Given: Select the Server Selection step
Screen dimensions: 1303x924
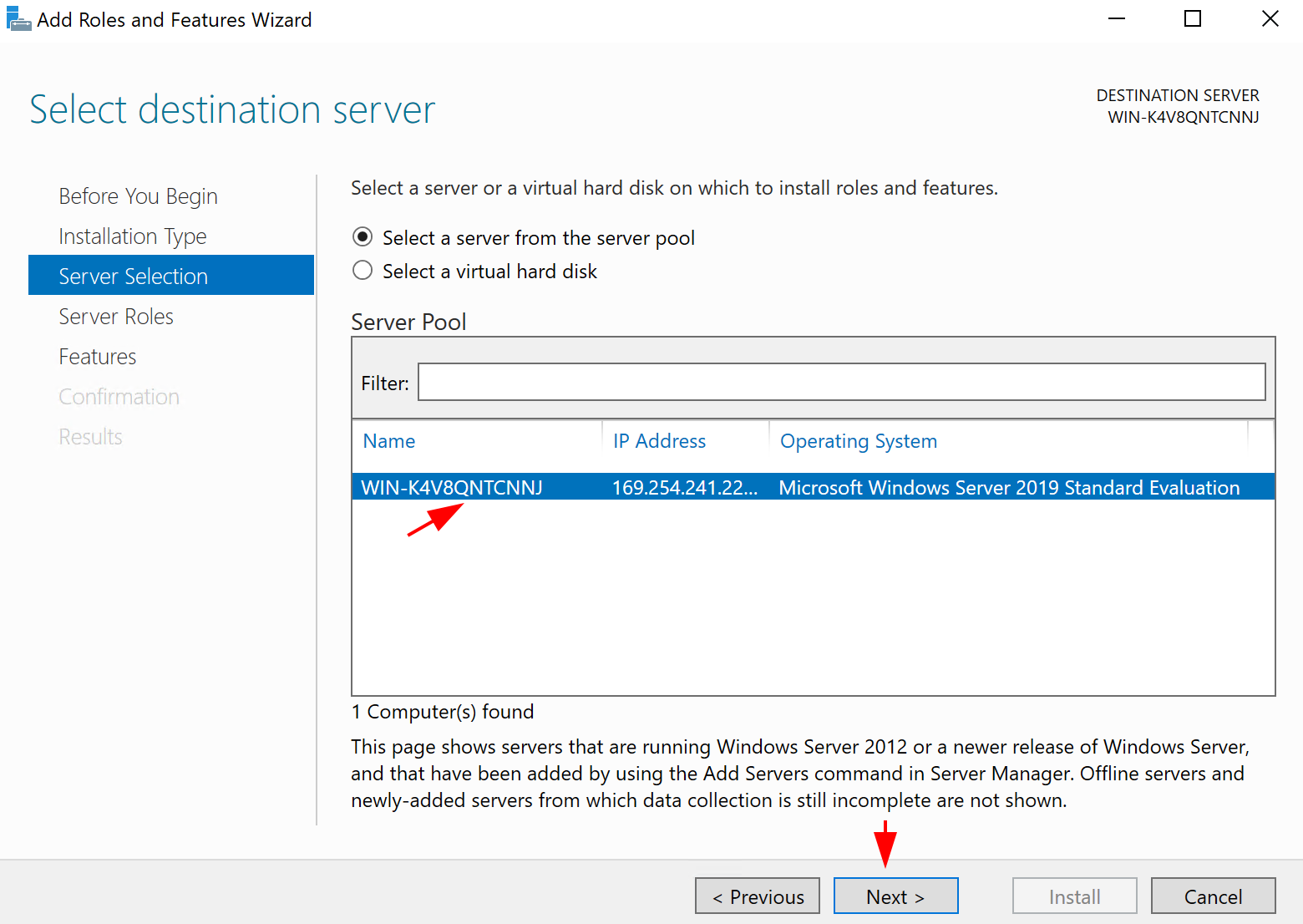Looking at the screenshot, I should [x=133, y=276].
